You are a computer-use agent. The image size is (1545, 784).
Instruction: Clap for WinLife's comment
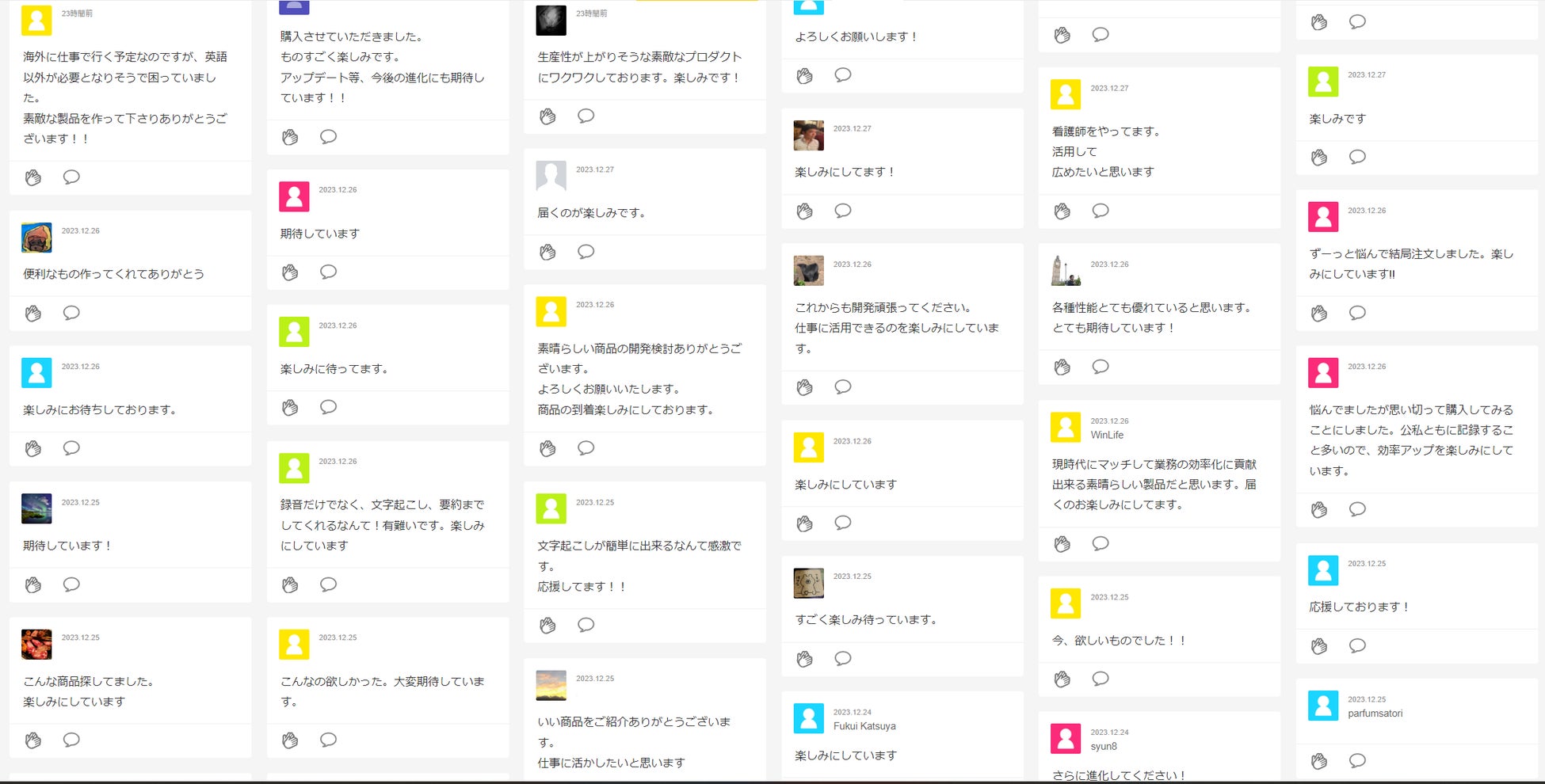pos(1062,544)
